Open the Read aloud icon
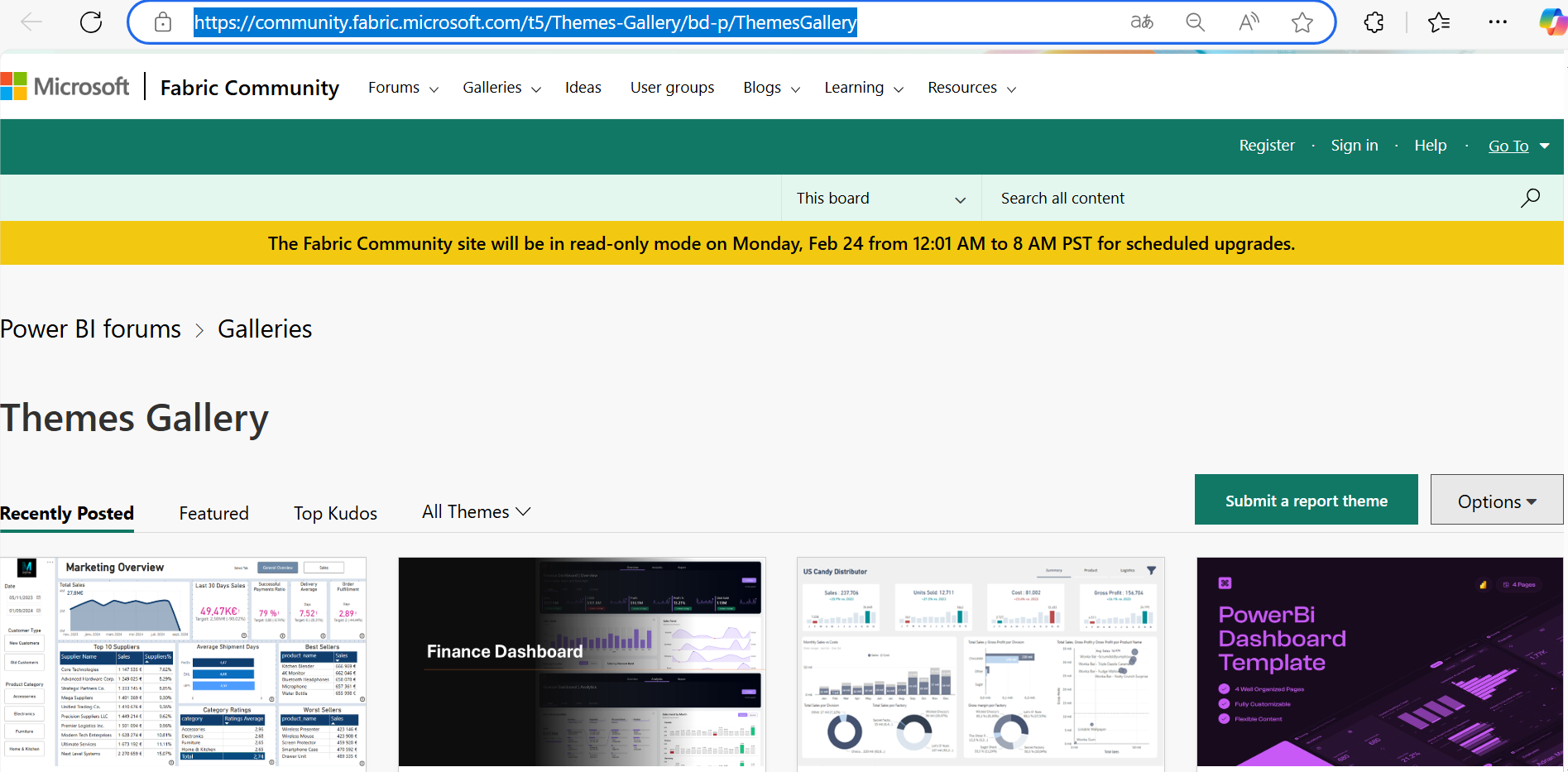 (x=1248, y=22)
